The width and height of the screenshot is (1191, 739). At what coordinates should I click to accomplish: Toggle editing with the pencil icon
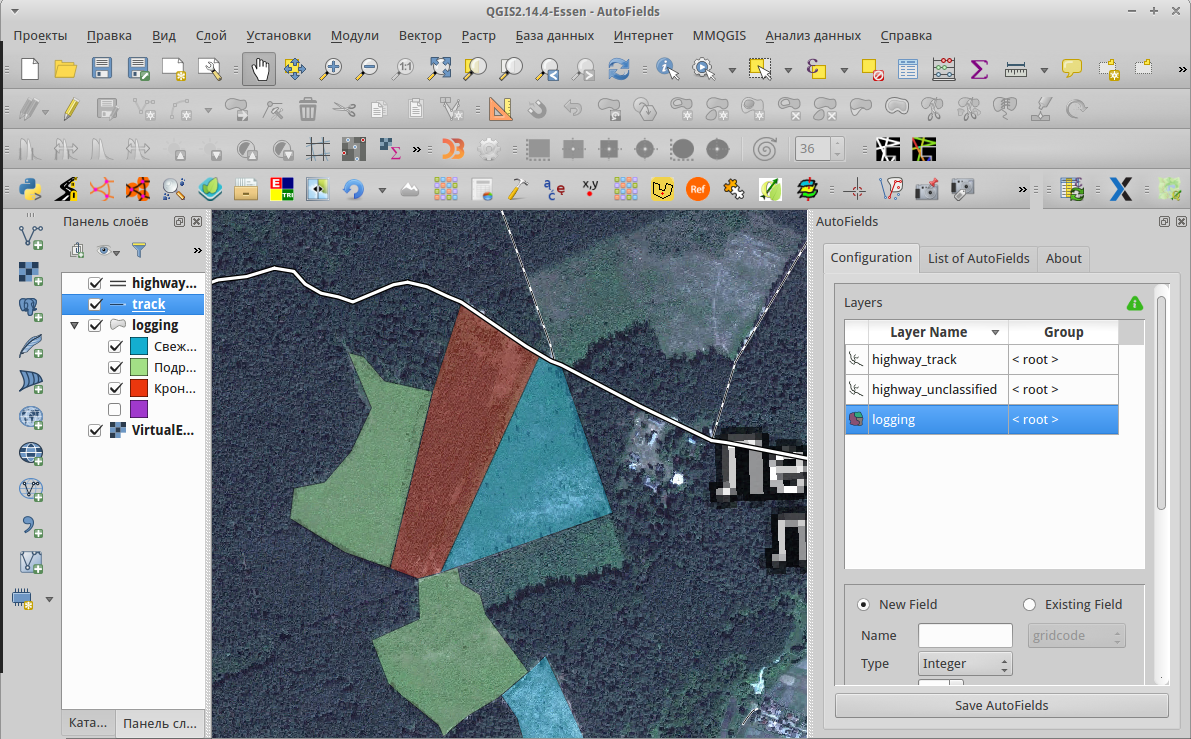click(71, 107)
